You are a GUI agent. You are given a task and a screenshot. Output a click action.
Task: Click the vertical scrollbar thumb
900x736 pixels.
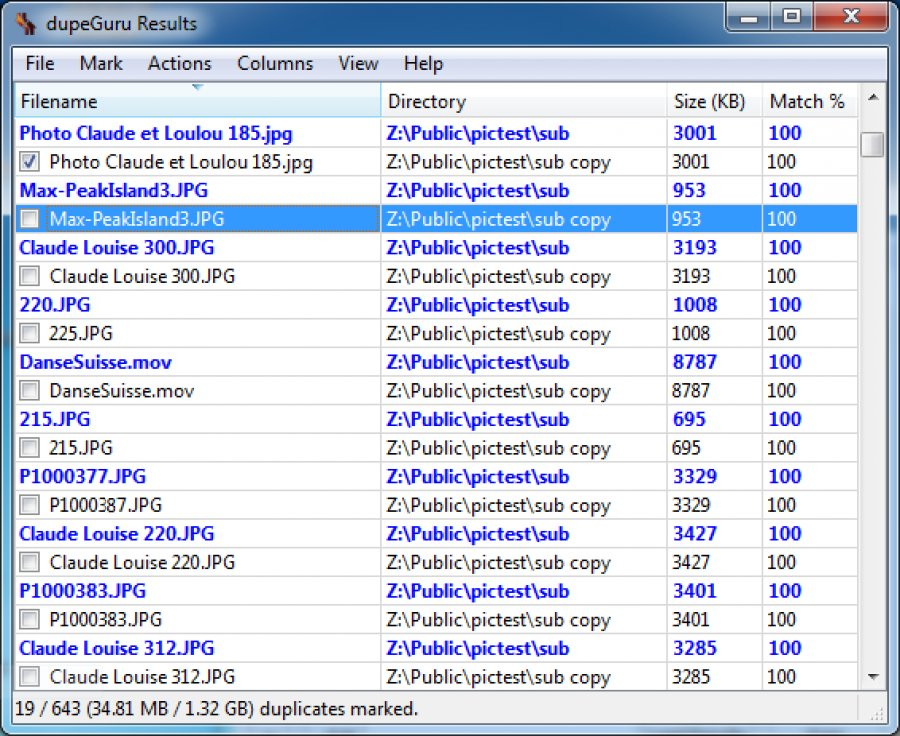[x=873, y=145]
